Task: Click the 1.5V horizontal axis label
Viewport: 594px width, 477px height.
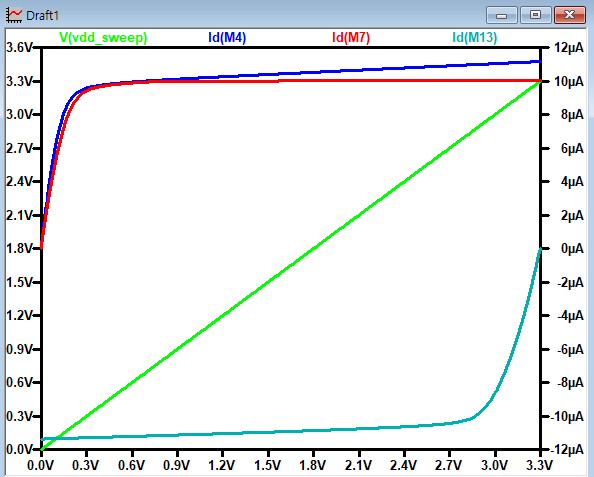Action: 267,465
